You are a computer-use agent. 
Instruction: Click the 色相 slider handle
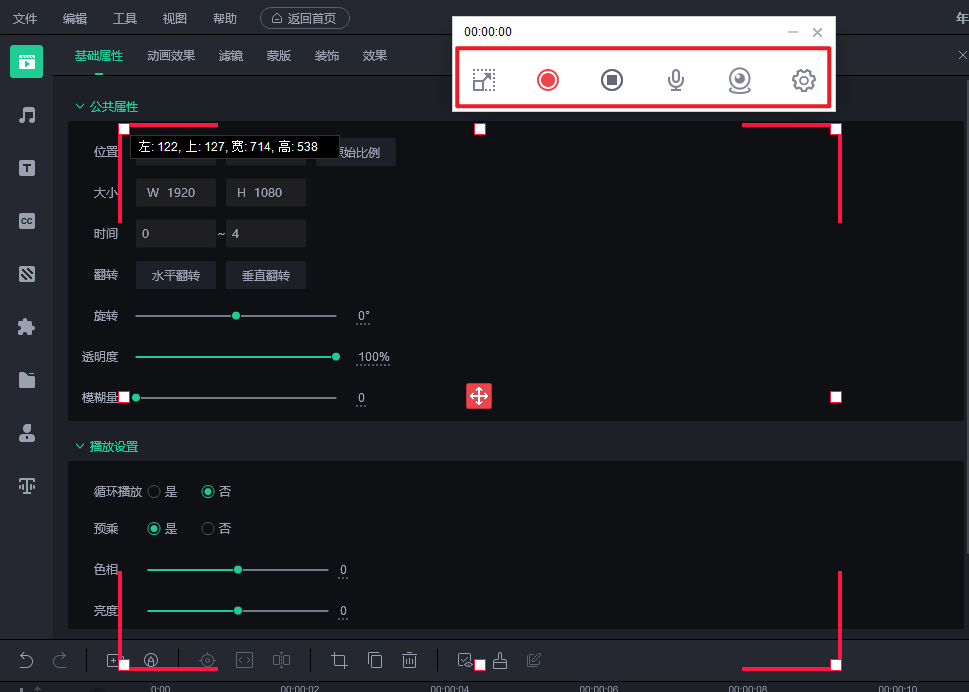point(238,570)
